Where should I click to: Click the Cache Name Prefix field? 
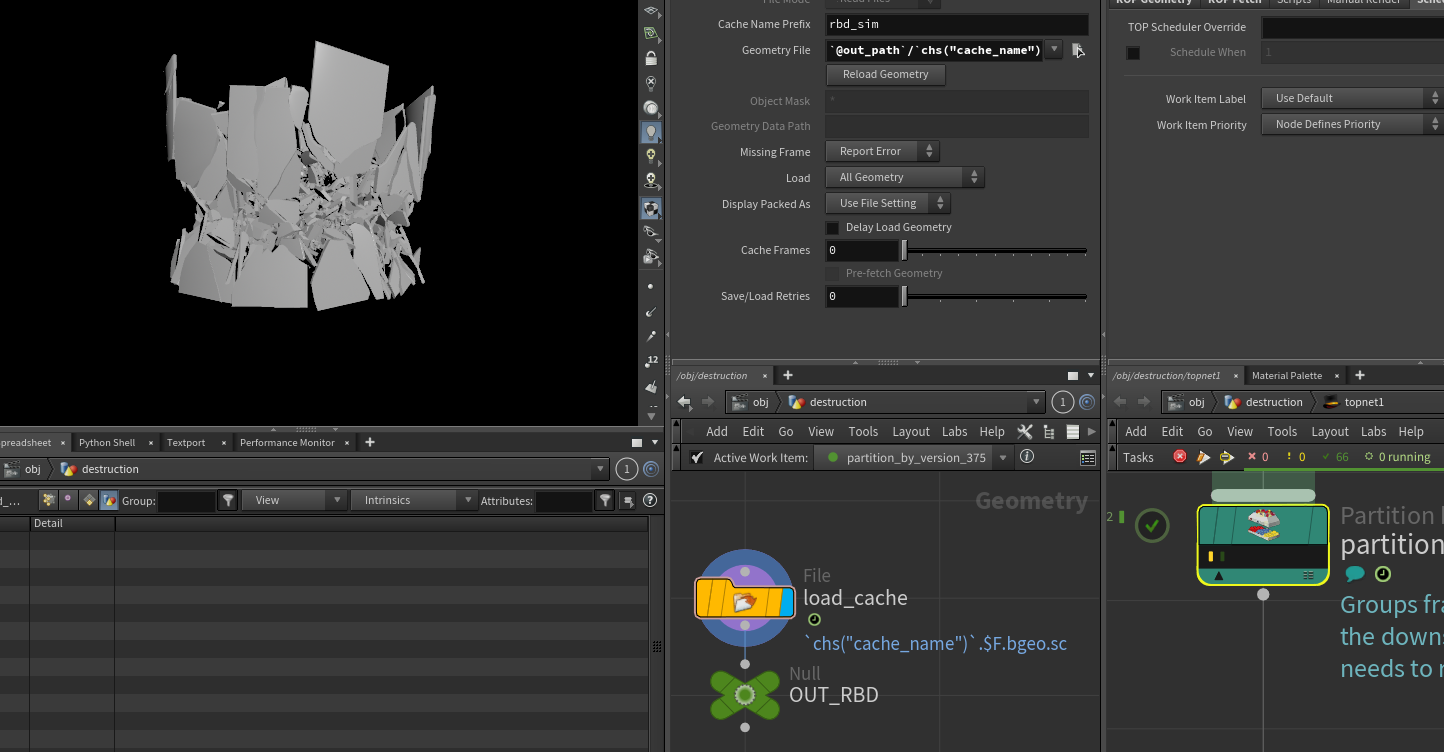pos(957,24)
